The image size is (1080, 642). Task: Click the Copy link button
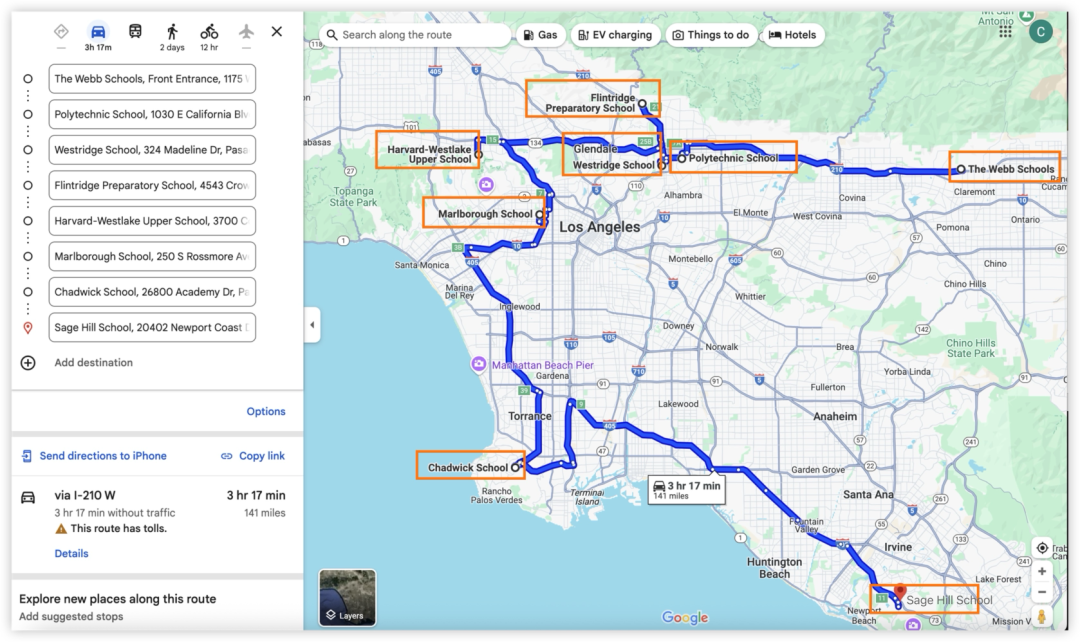point(253,456)
